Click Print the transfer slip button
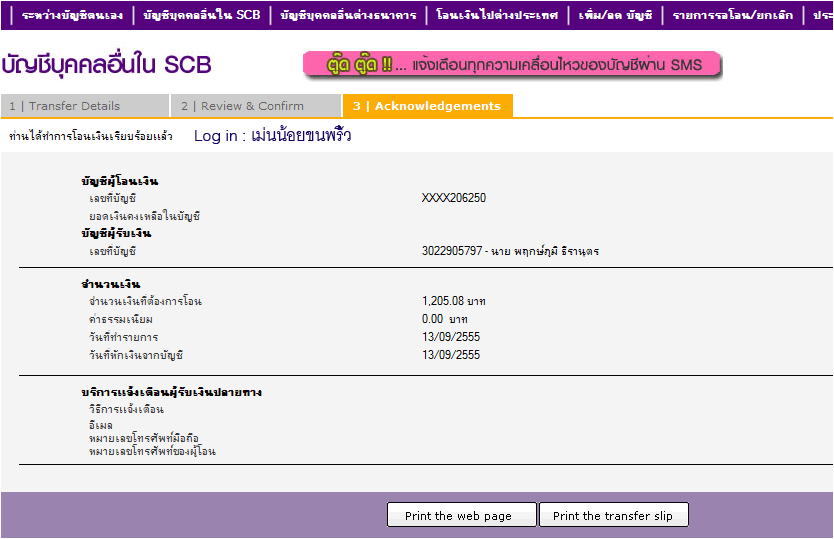The width and height of the screenshot is (834, 539). pyautogui.click(x=614, y=515)
